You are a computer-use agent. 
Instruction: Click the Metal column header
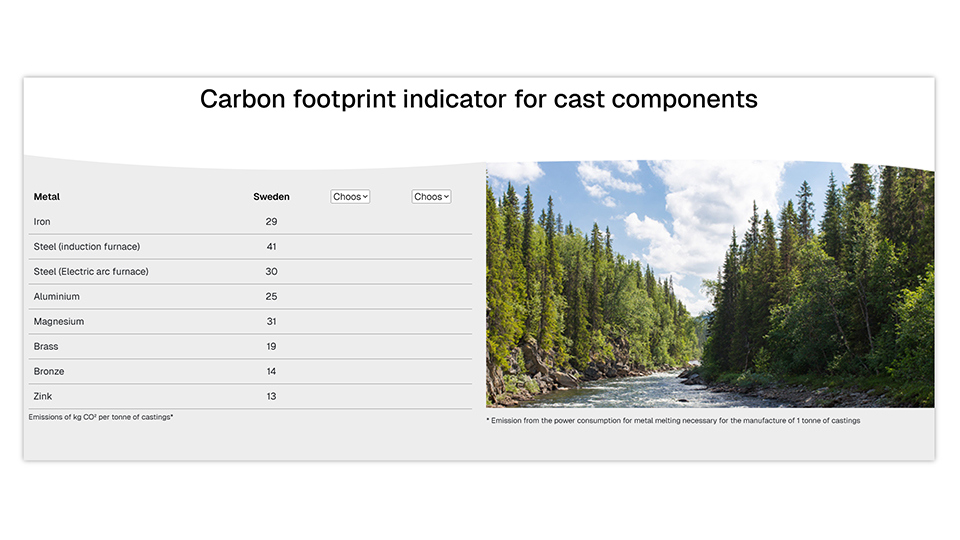(x=47, y=197)
